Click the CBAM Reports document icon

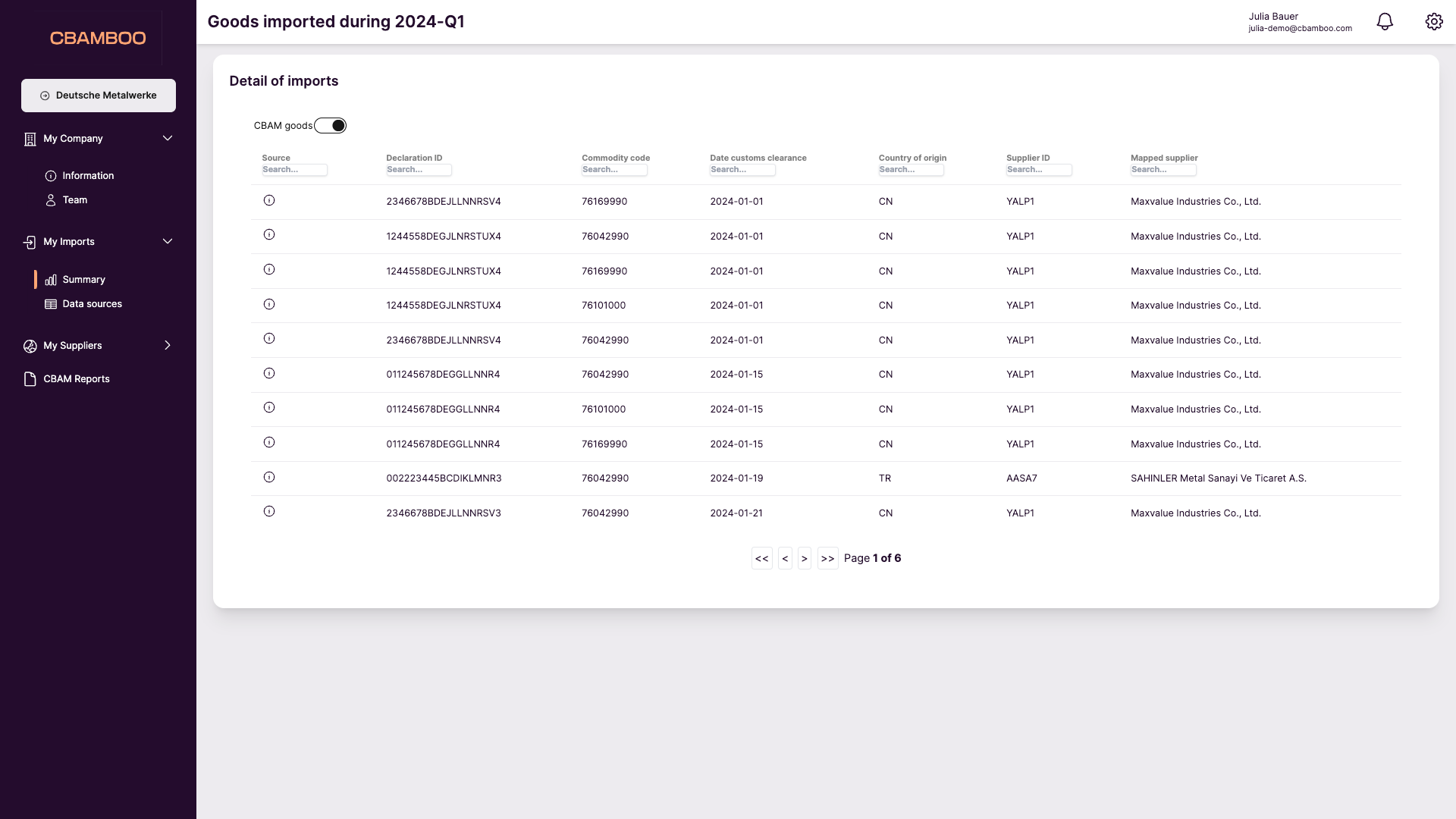tap(30, 379)
